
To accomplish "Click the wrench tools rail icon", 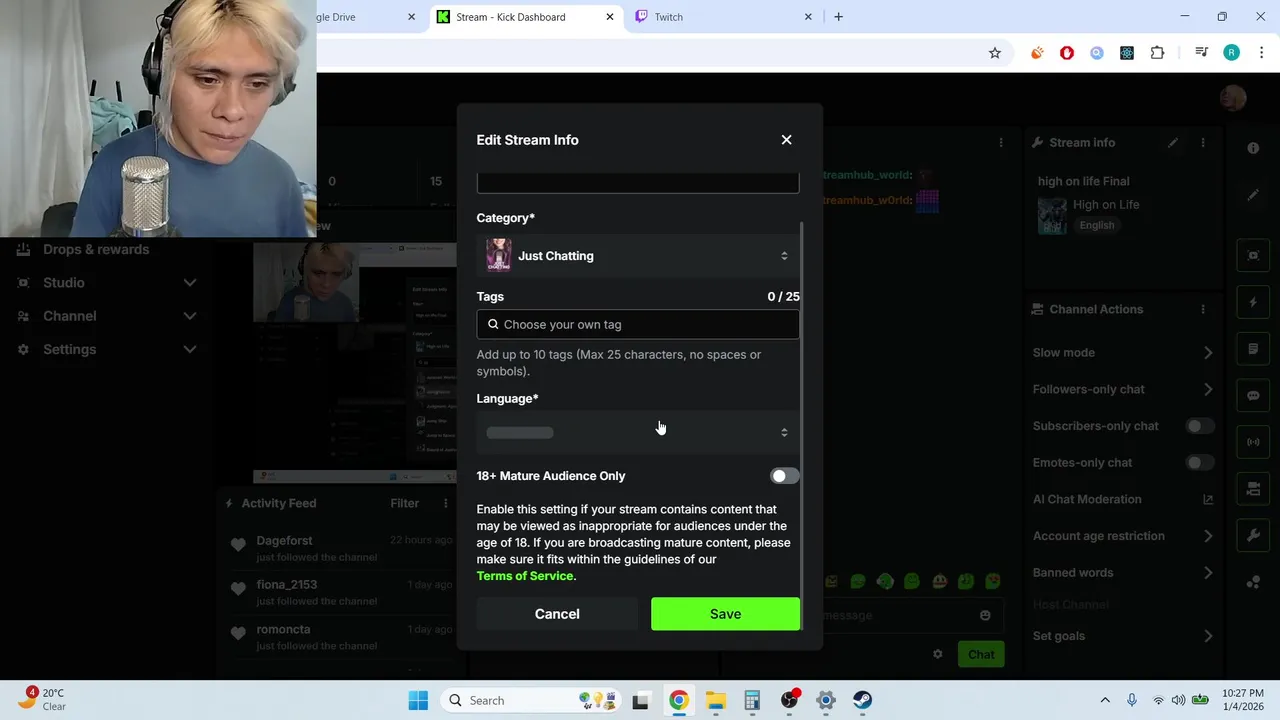I will 1253,536.
